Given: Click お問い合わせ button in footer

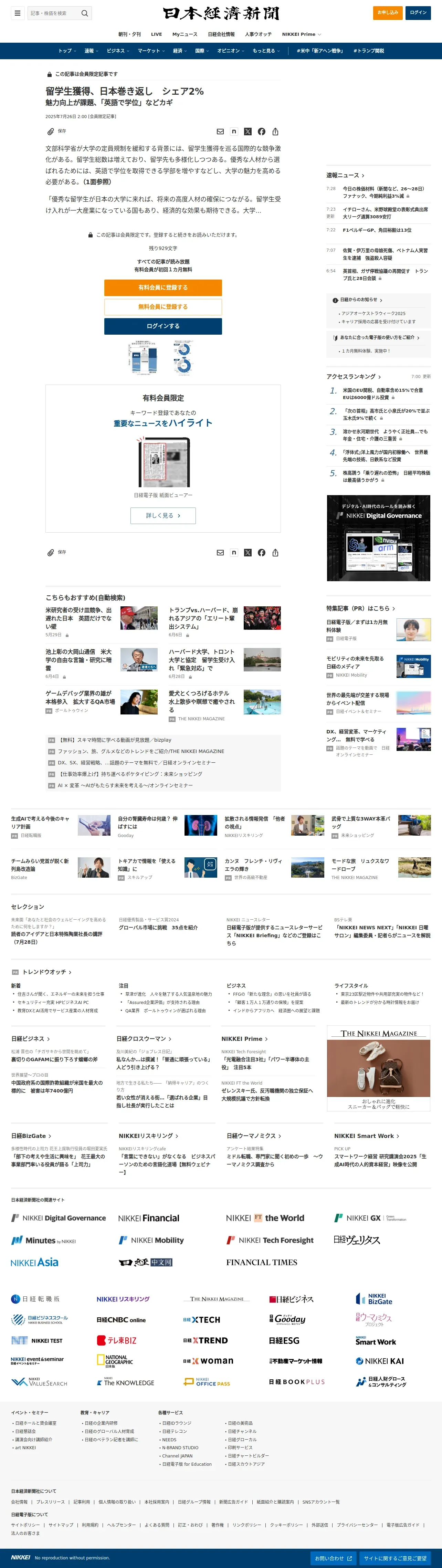Looking at the screenshot, I should click(334, 1558).
